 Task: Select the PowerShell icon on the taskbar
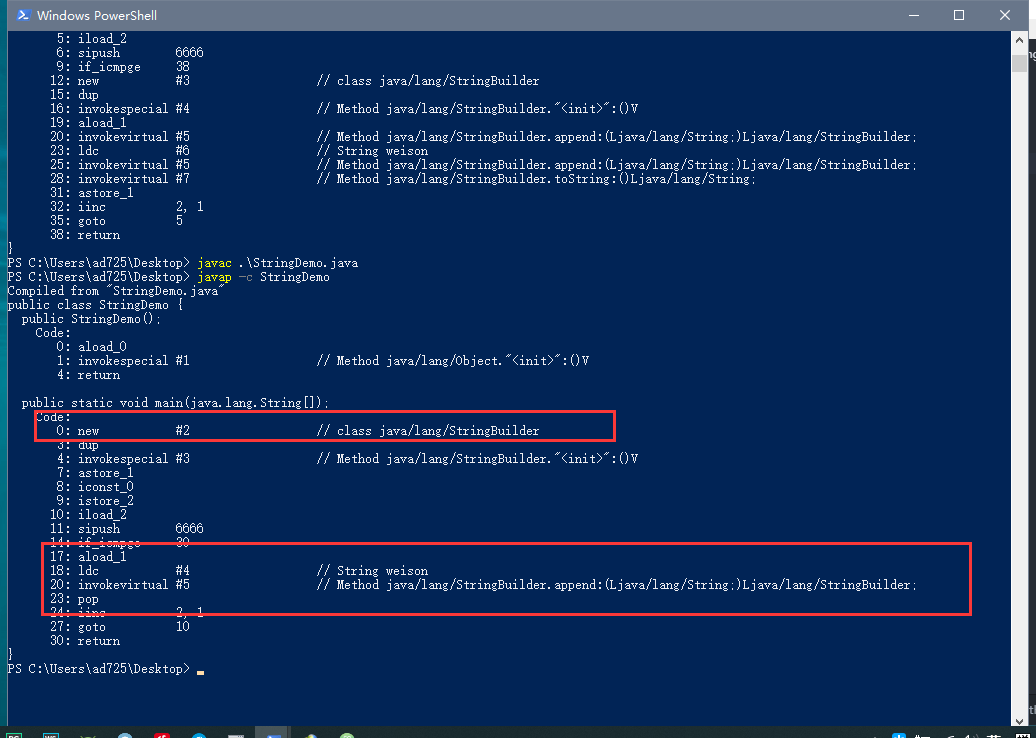273,734
